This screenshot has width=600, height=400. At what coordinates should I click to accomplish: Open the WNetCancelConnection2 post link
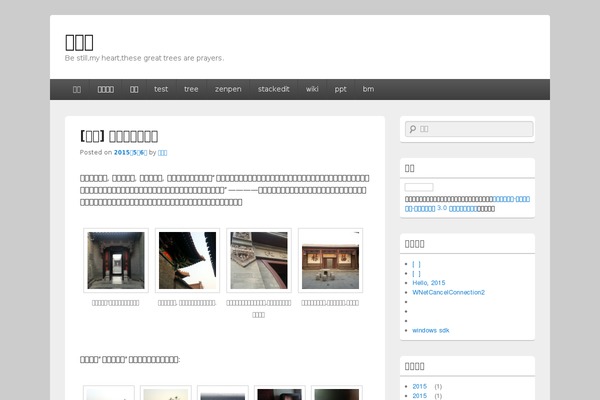448,292
